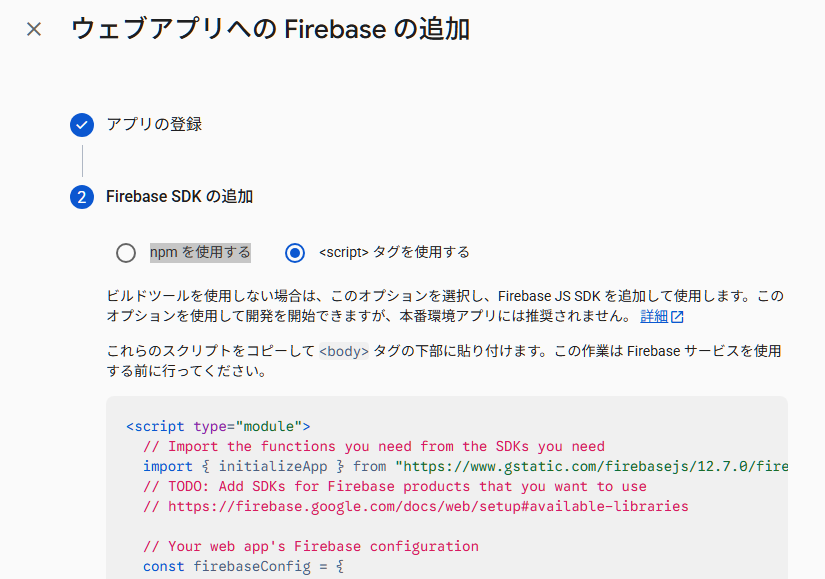Click the gstatic firebasejs import URL in code
The width and height of the screenshot is (825, 579).
click(592, 466)
